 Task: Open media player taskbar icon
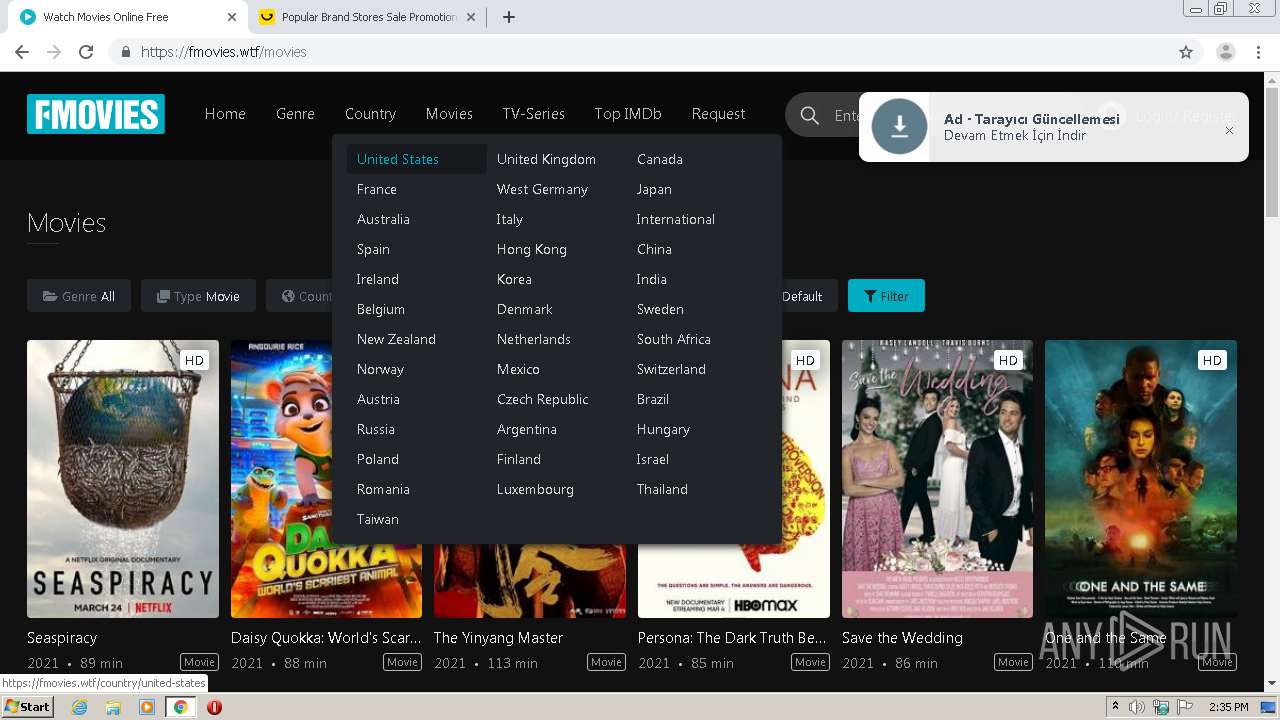tap(147, 707)
